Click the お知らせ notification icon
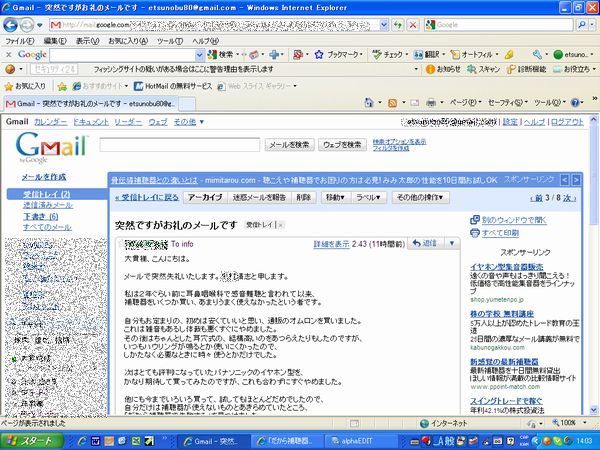The image size is (600, 450). pyautogui.click(x=430, y=69)
